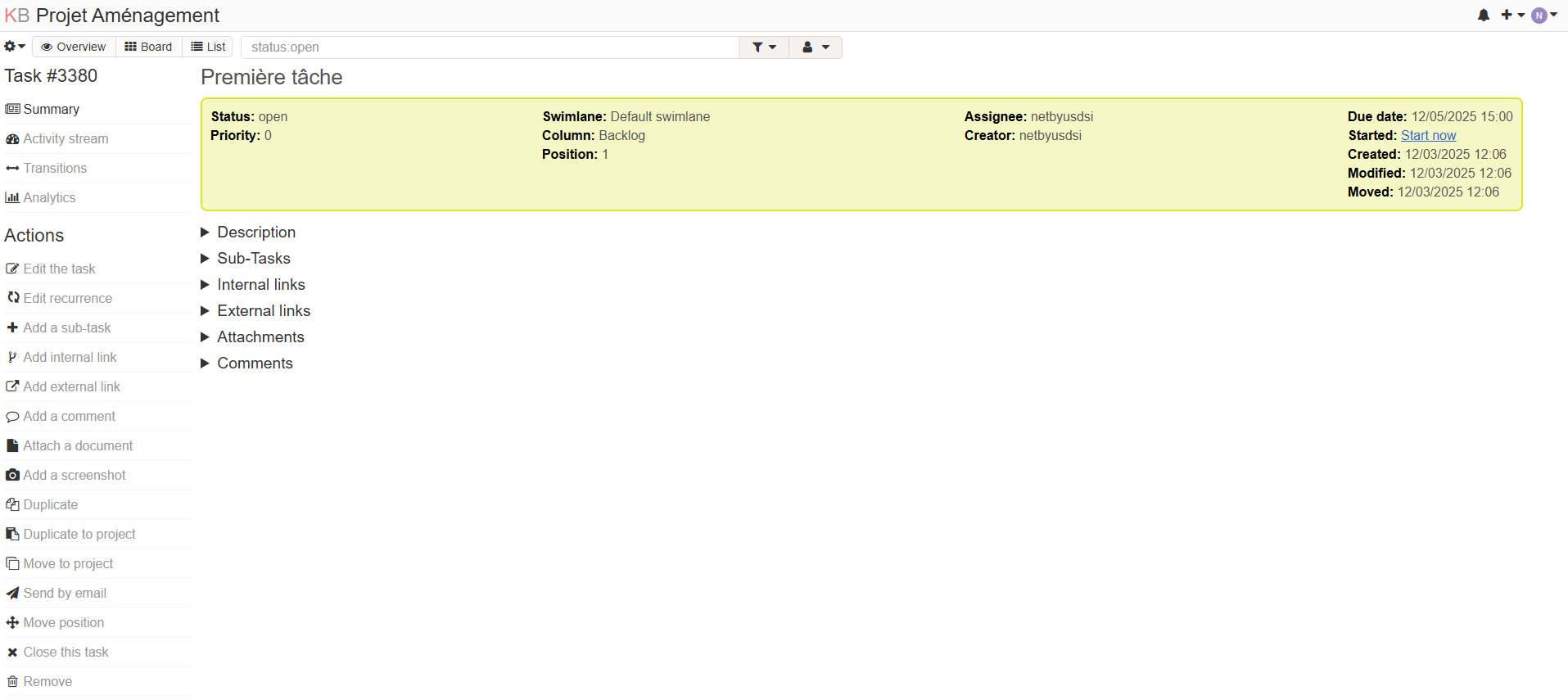Open the user avatar menu
1568x700 pixels.
coord(1543,15)
